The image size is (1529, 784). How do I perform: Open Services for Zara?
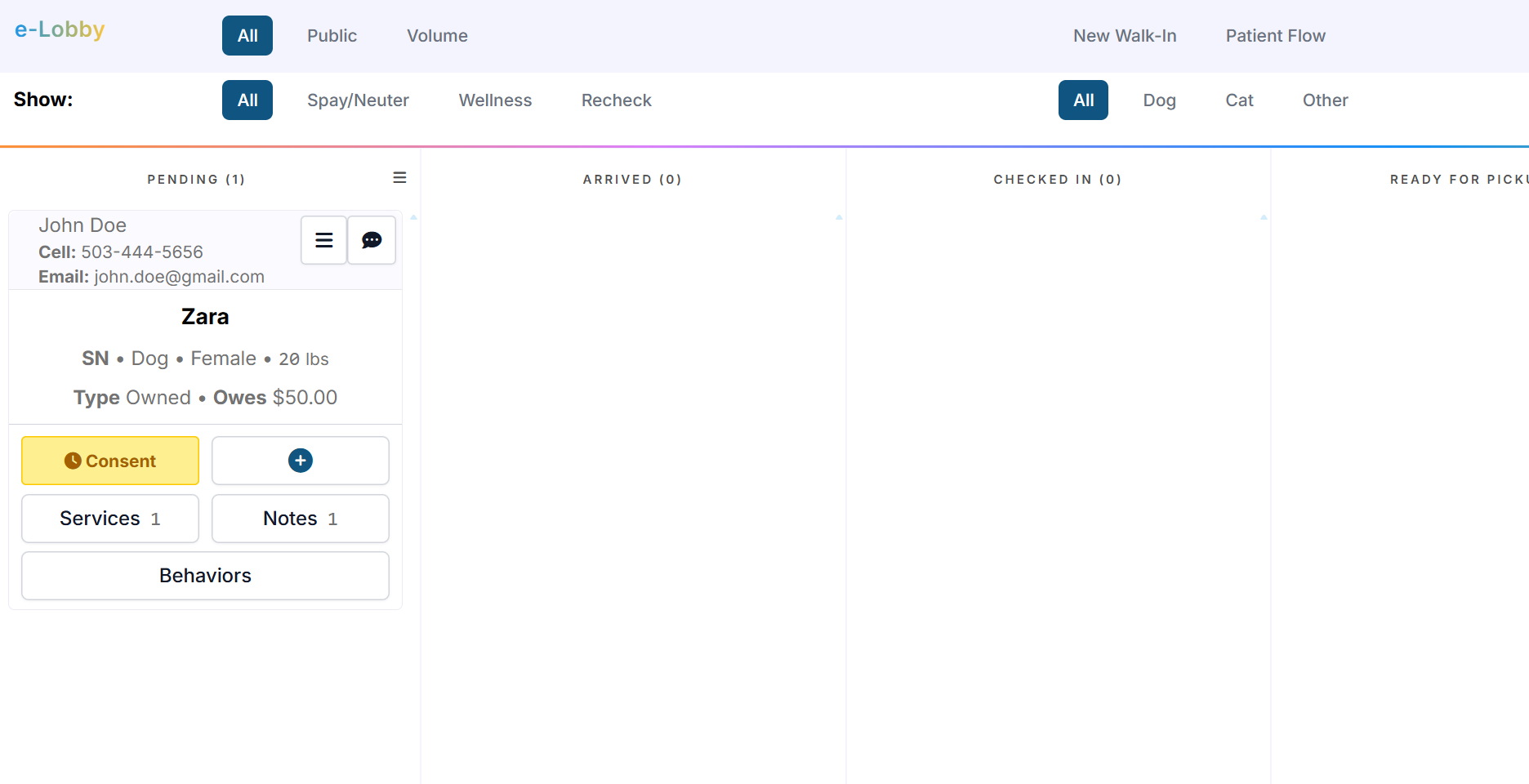[x=110, y=519]
